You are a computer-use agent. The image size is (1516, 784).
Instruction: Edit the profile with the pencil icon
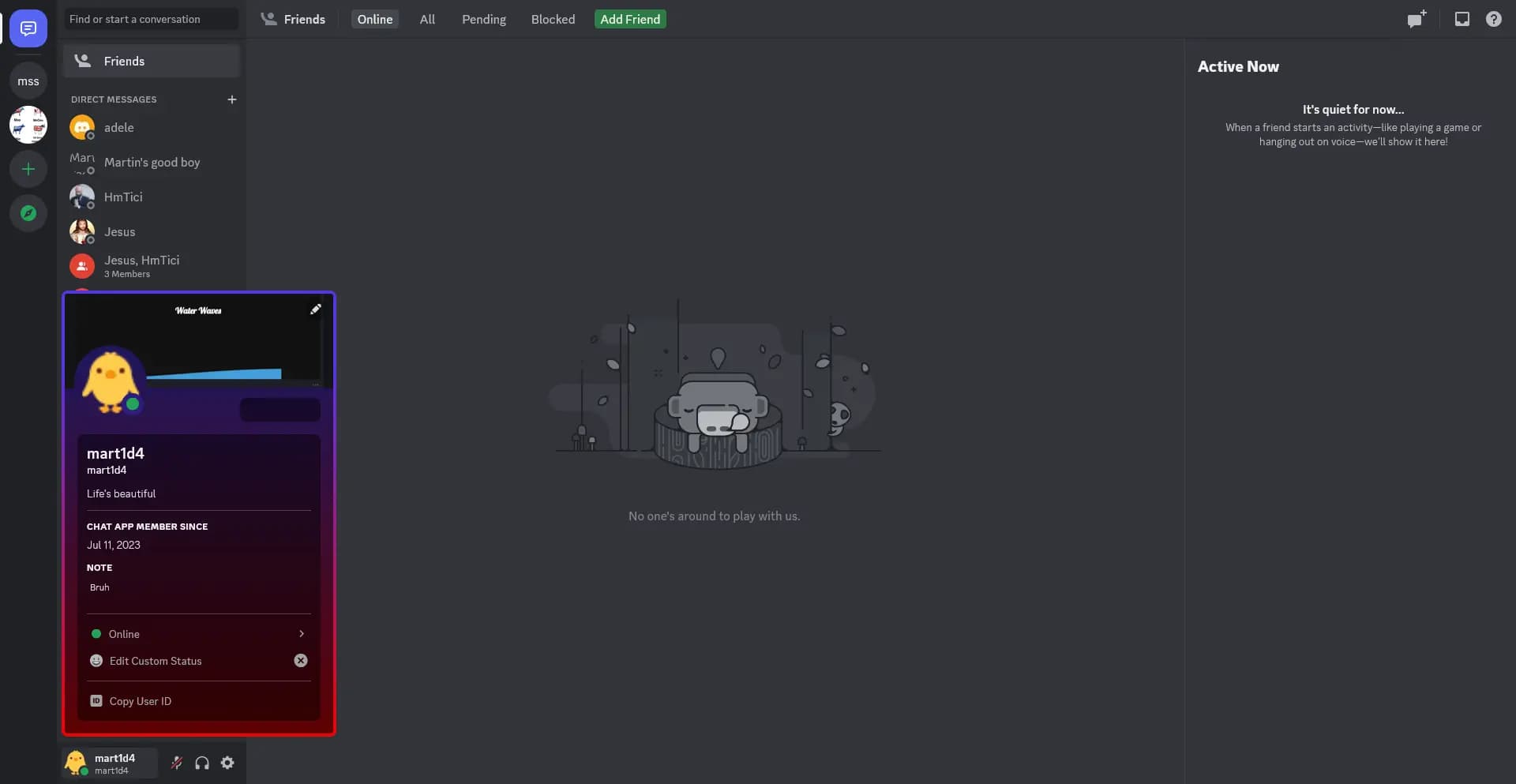pos(315,309)
